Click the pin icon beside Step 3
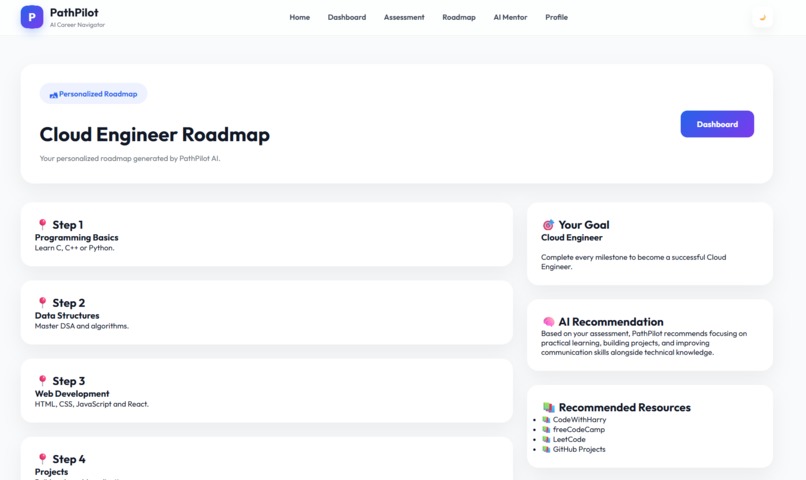 [x=43, y=380]
